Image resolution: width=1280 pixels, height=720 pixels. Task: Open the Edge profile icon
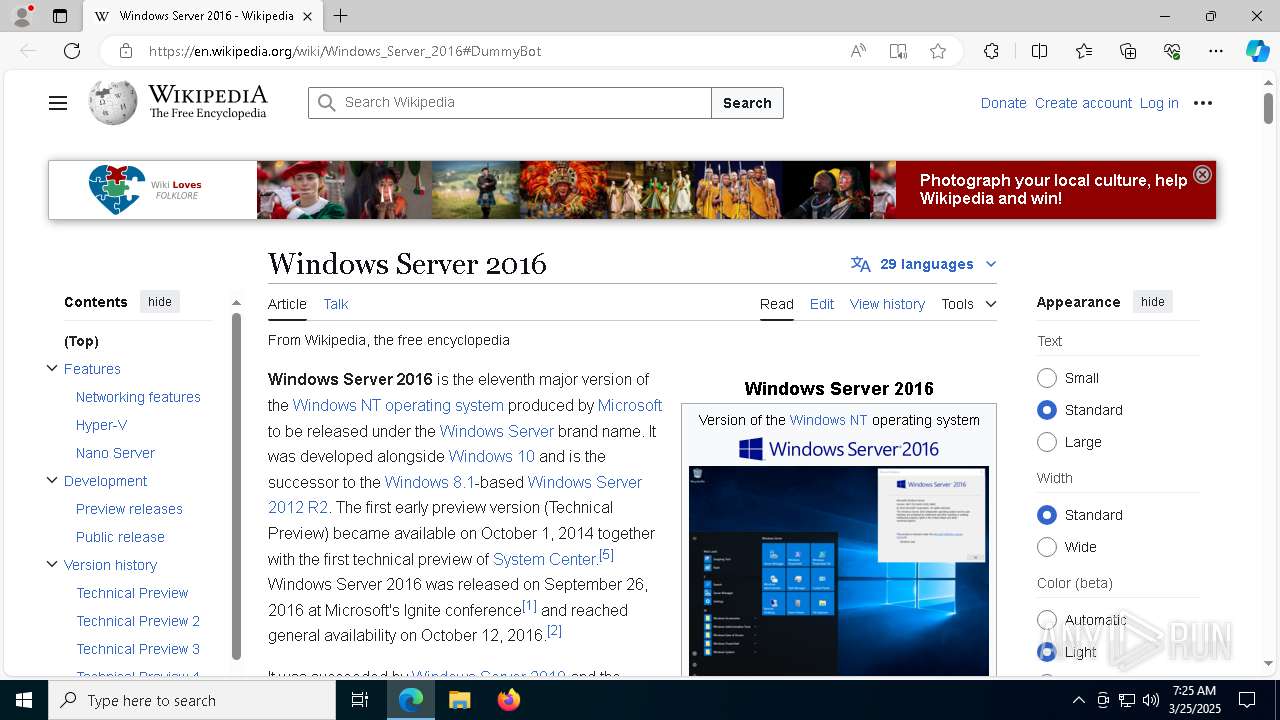22,16
